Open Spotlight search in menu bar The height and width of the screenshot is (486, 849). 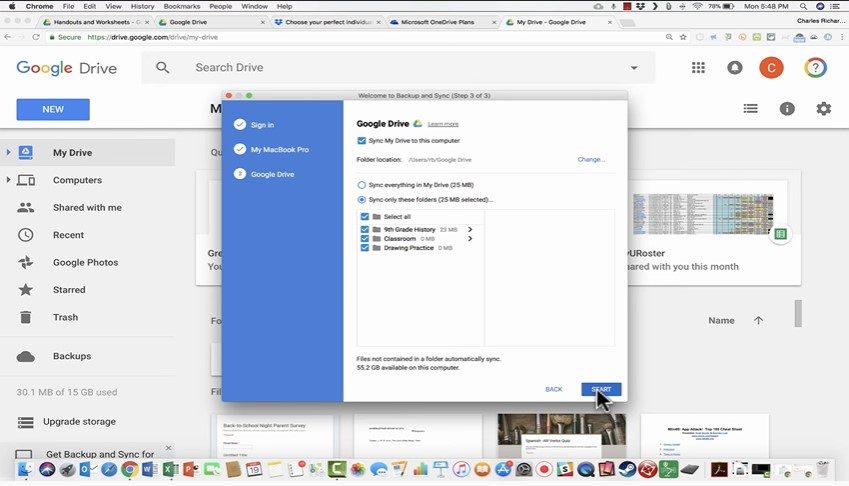pyautogui.click(x=804, y=6)
